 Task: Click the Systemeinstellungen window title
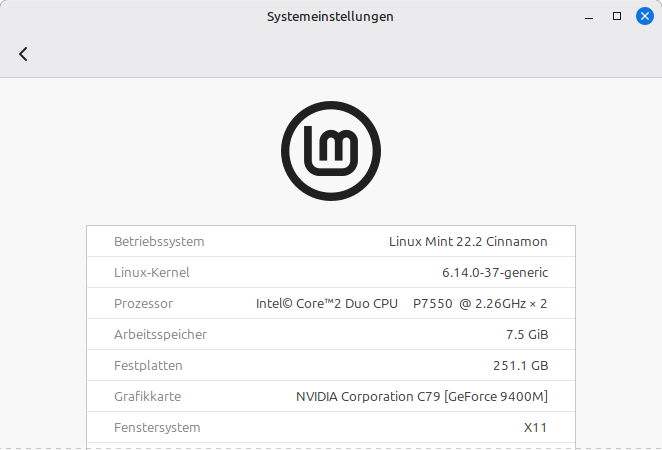tap(330, 16)
